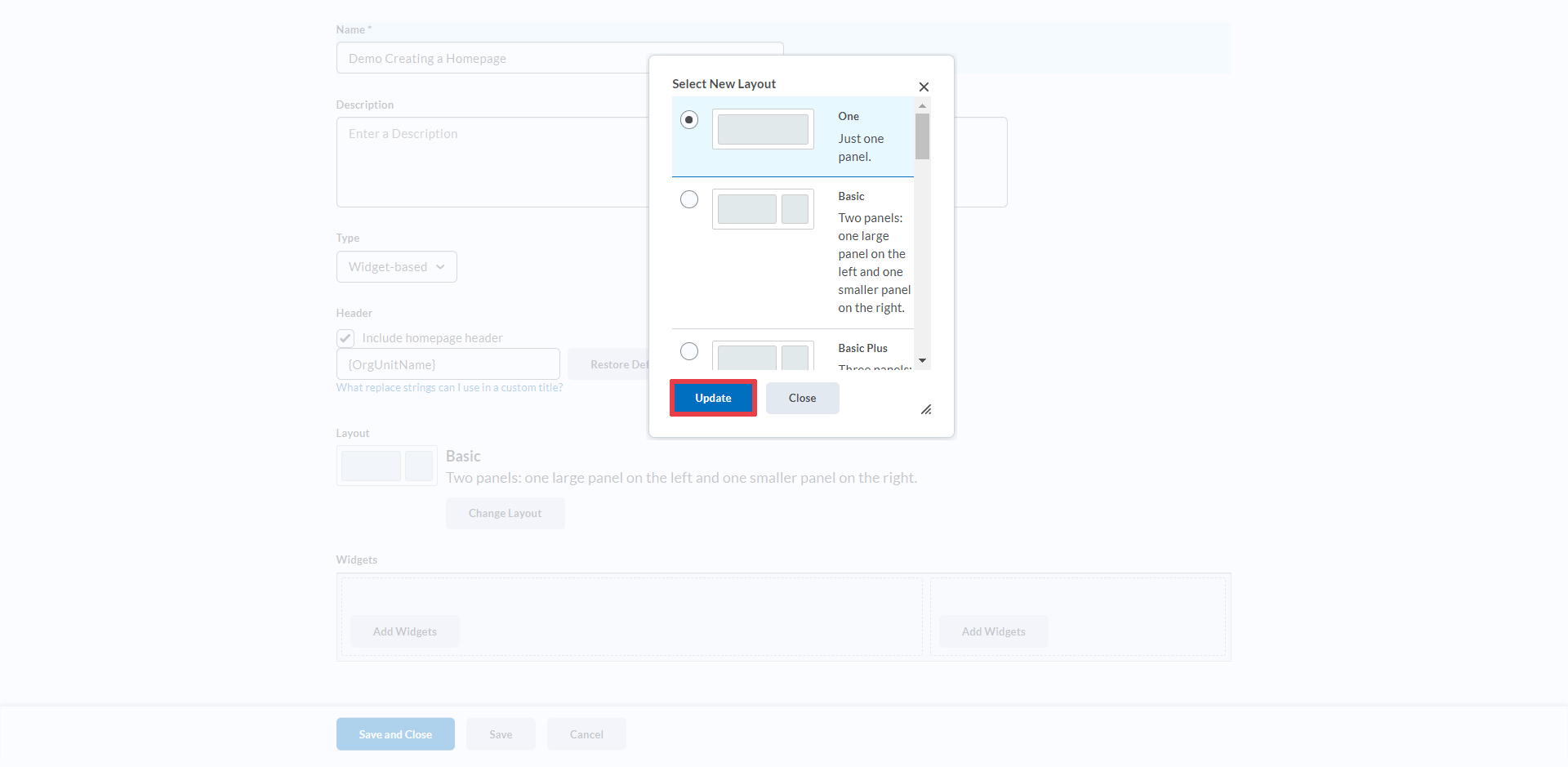Close the Select New Layout dialog with X
Image resolution: width=1568 pixels, height=767 pixels.
click(x=924, y=87)
